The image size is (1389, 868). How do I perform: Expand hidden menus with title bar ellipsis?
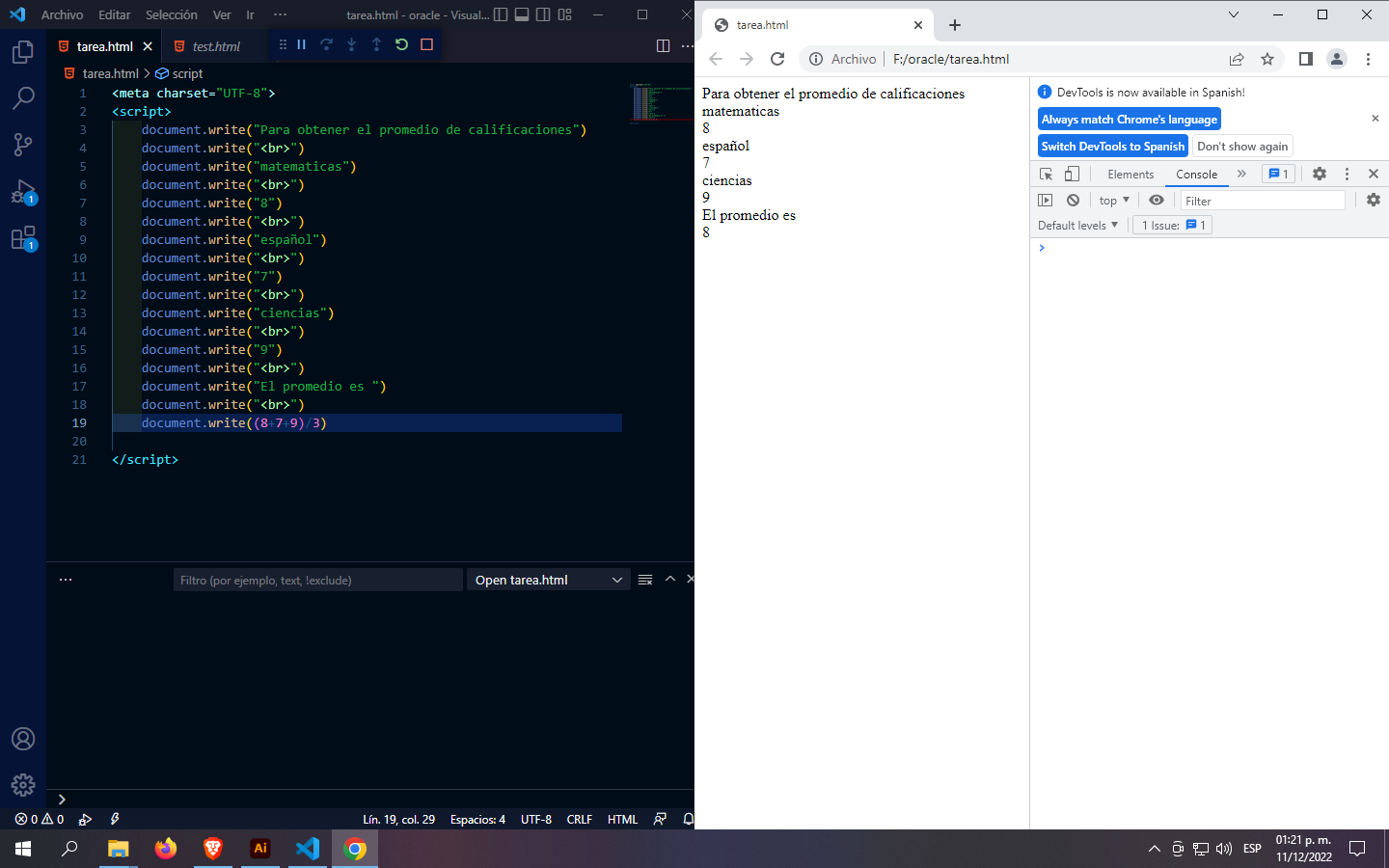click(x=280, y=14)
